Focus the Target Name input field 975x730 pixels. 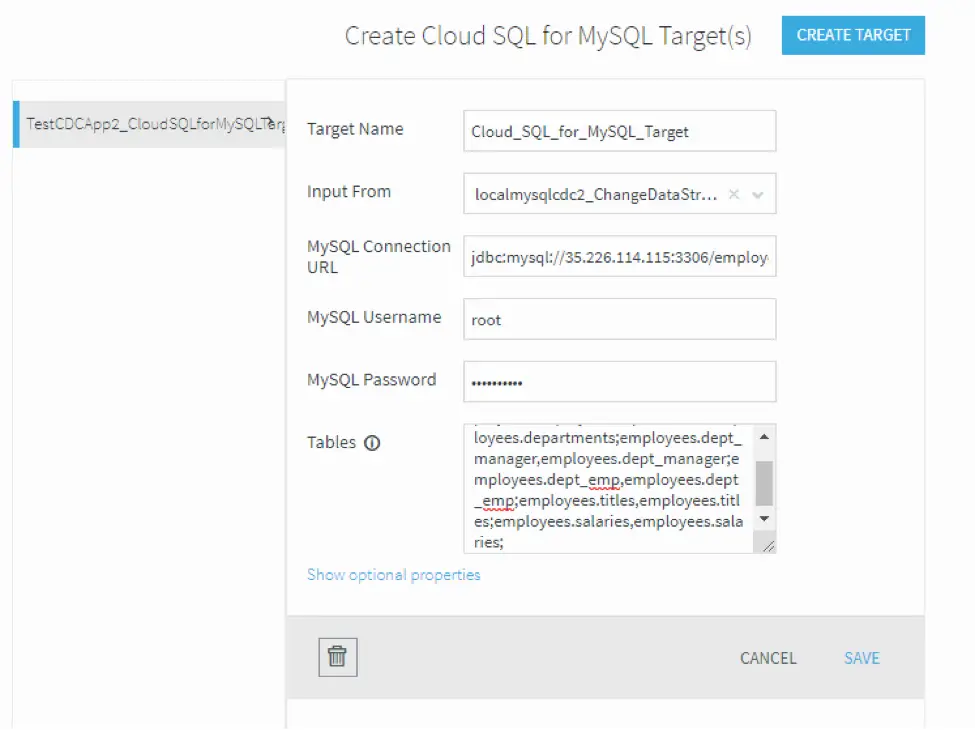[619, 131]
